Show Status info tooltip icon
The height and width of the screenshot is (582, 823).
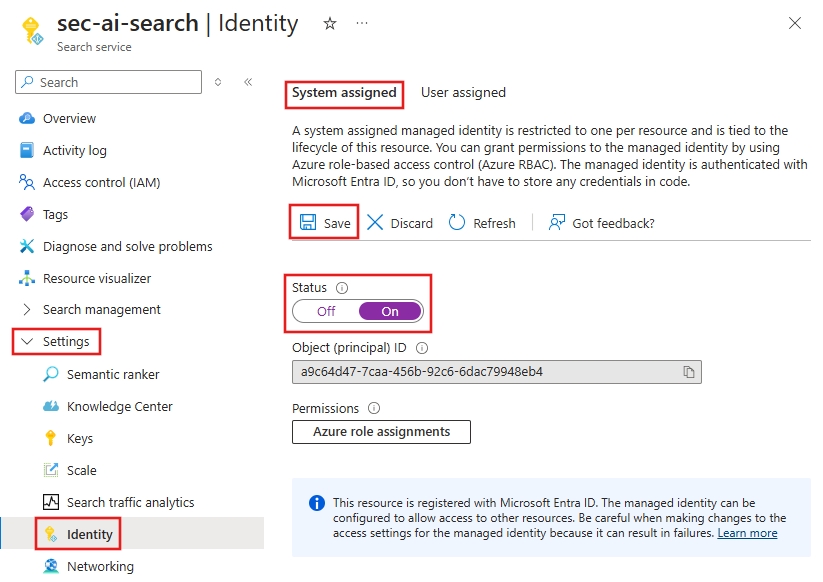point(342,288)
